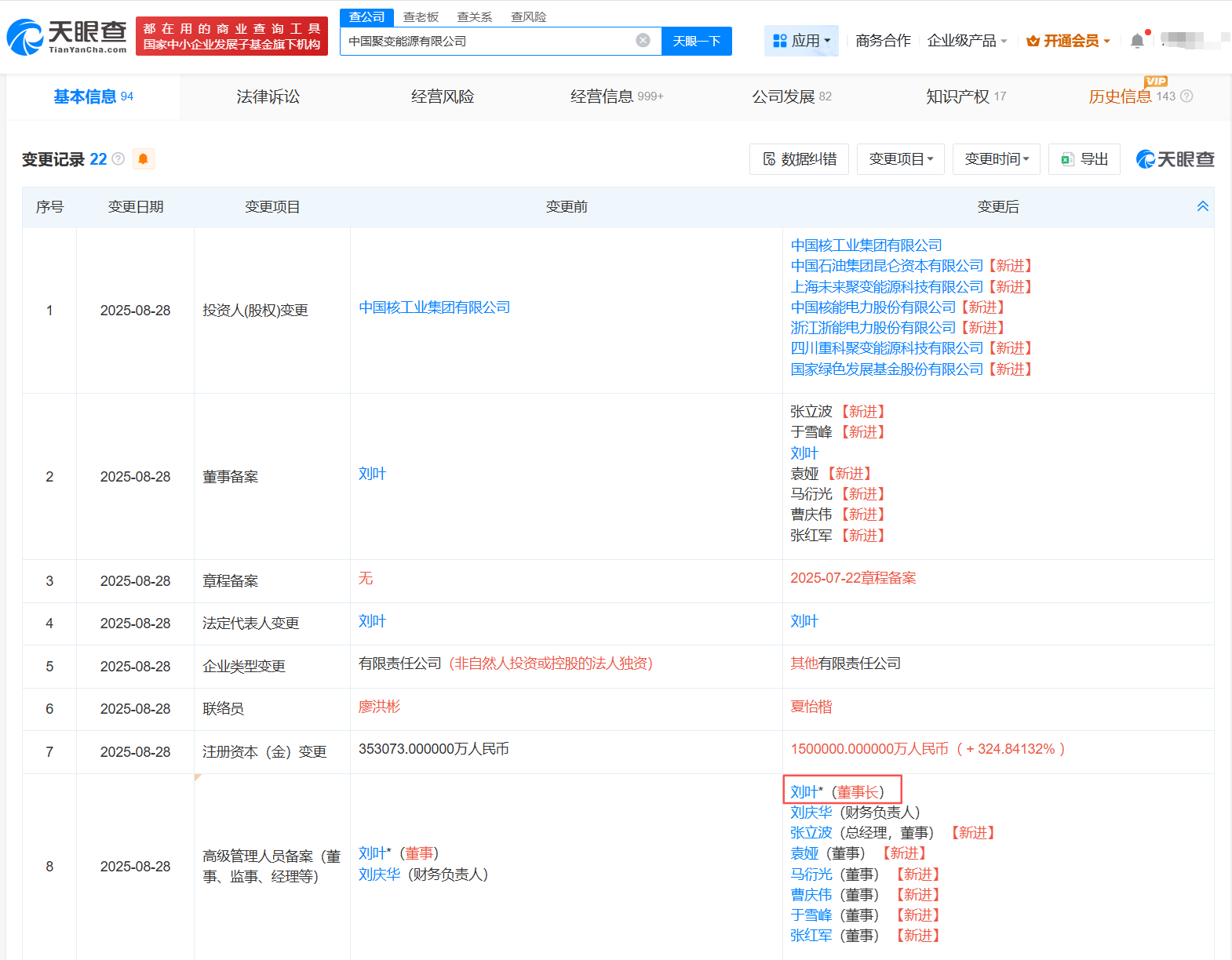This screenshot has height=960, width=1232.
Task: Switch to the 知识产权 tab
Action: pyautogui.click(x=965, y=96)
